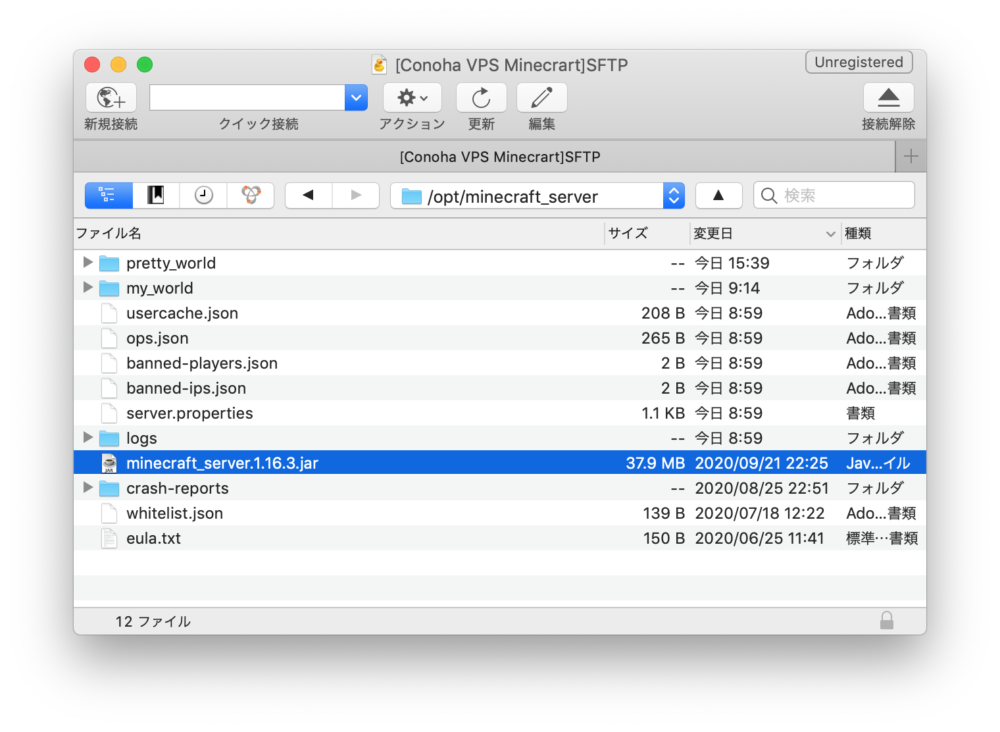Open a new connection with the globe icon
Image resolution: width=1000 pixels, height=732 pixels.
(x=110, y=97)
